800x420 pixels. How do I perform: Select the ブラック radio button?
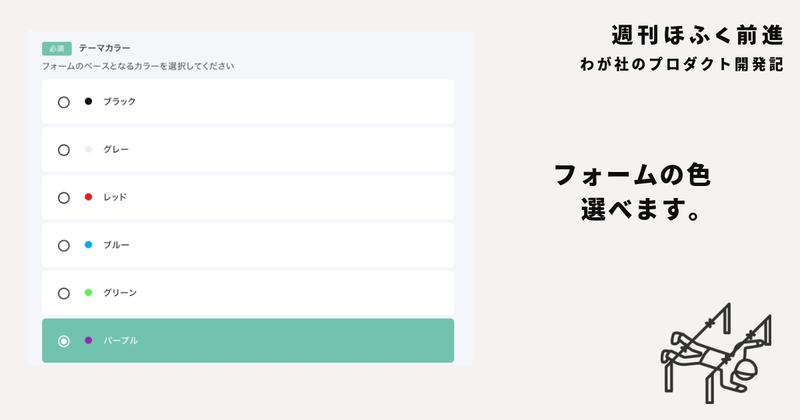[x=64, y=102]
